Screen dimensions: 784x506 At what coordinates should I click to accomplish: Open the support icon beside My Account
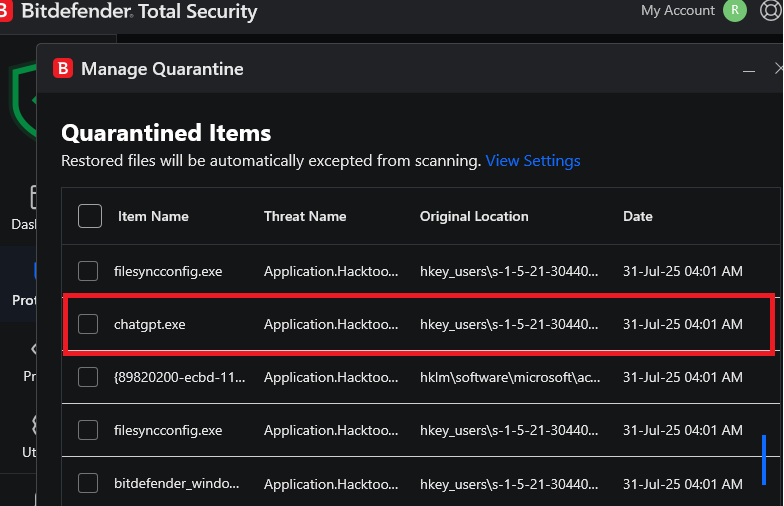pyautogui.click(x=771, y=10)
